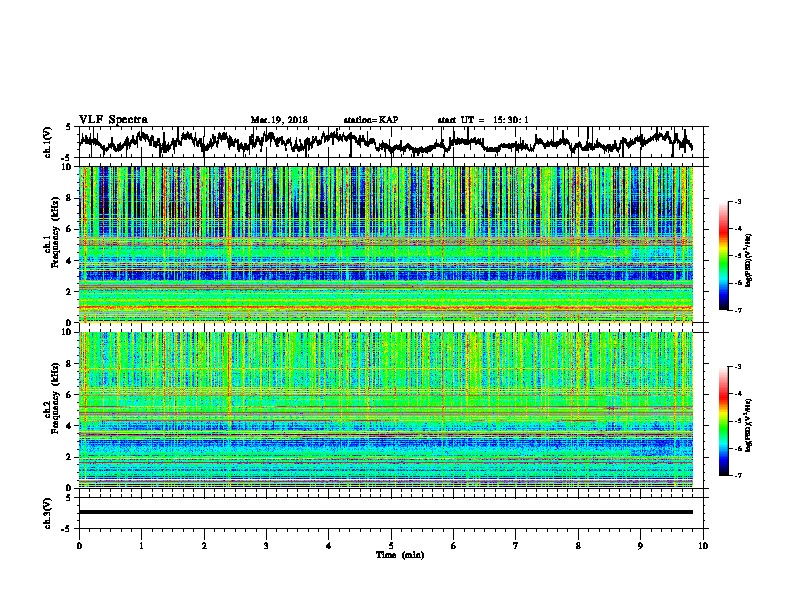The image size is (792, 612).
Task: Click the ch.2 "Frequency (kHz)" axis label
Action: pyautogui.click(x=56, y=398)
